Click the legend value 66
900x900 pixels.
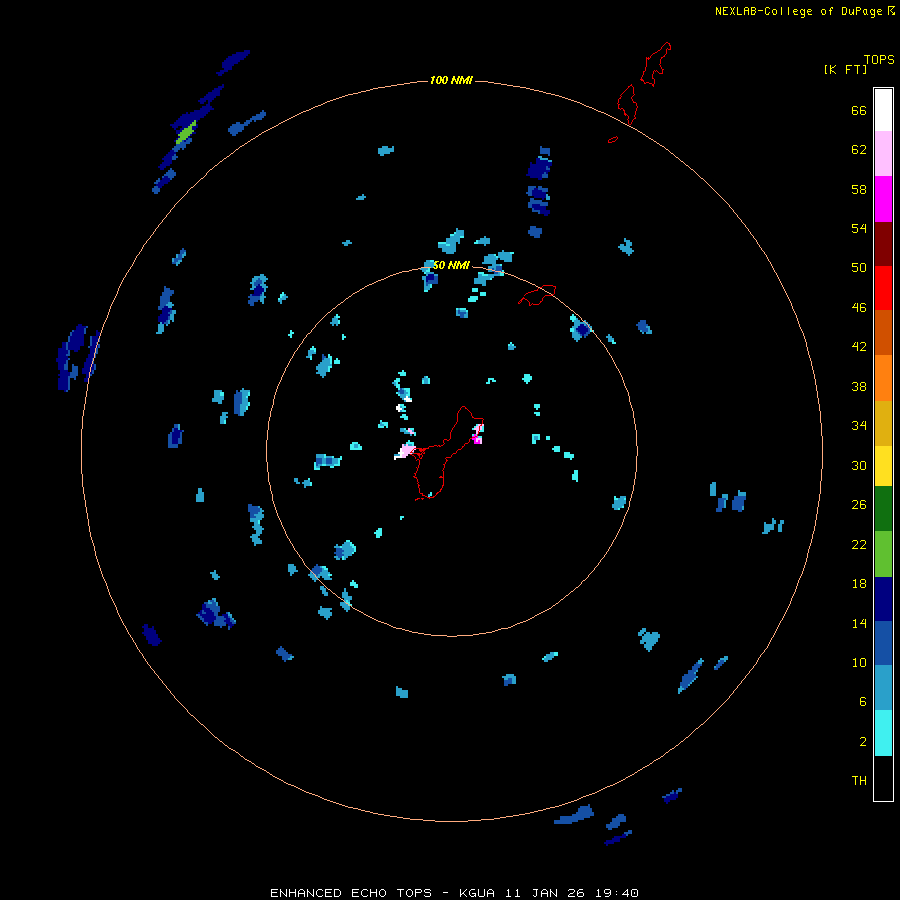pyautogui.click(x=859, y=111)
